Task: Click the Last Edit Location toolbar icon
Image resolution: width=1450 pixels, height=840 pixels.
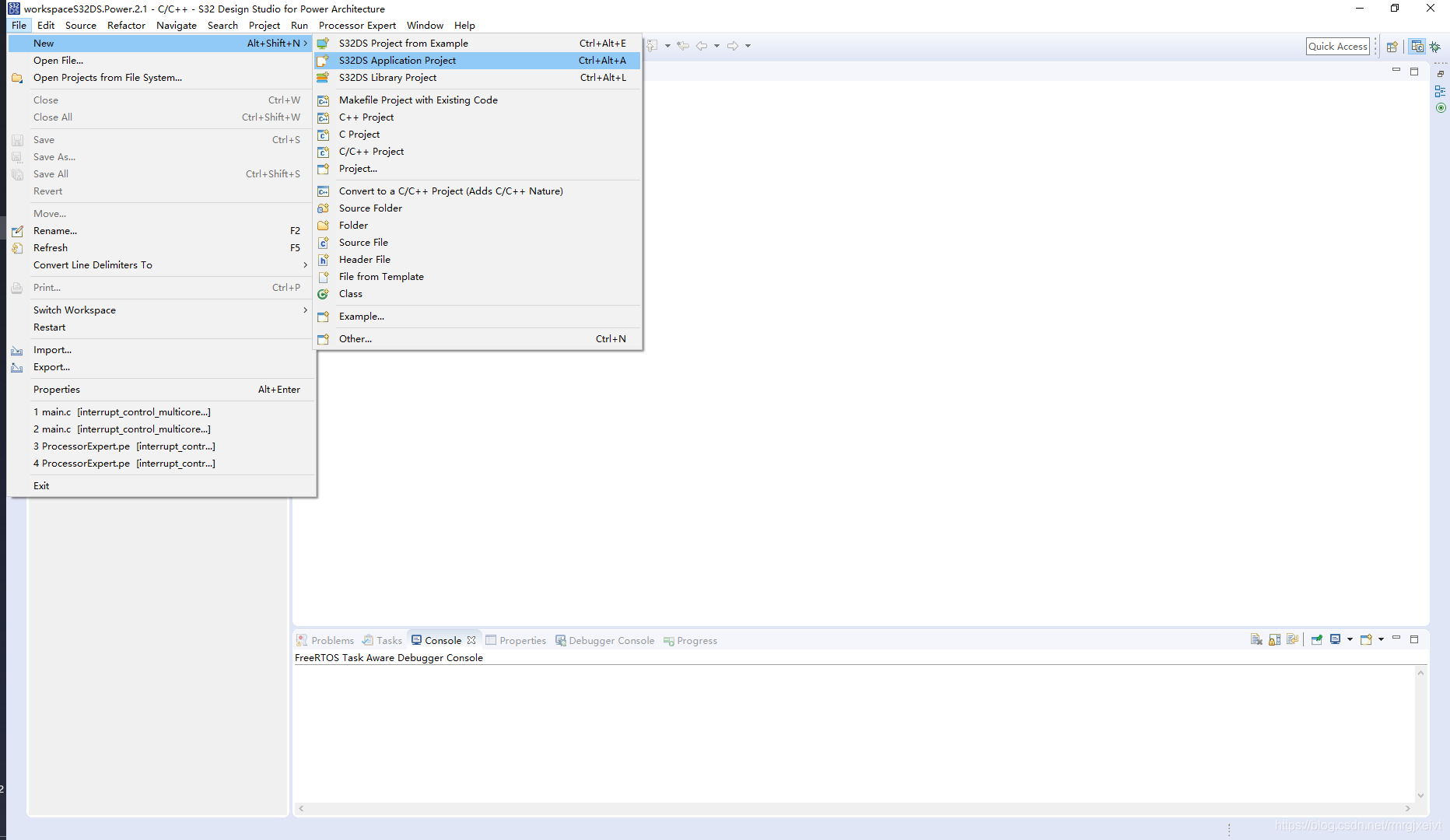Action: (x=683, y=46)
